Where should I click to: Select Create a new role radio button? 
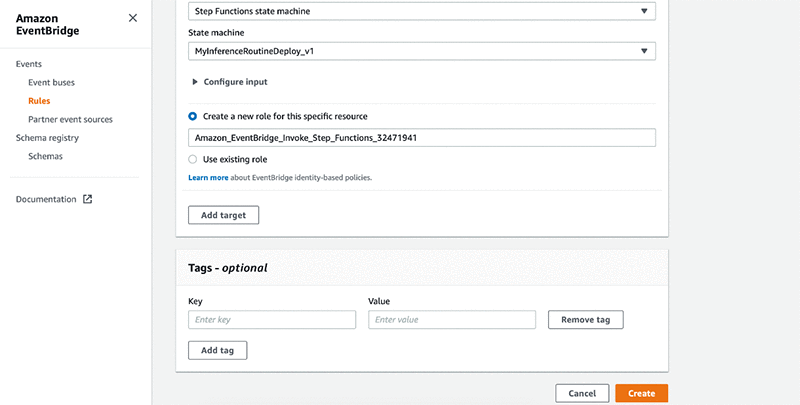193,116
